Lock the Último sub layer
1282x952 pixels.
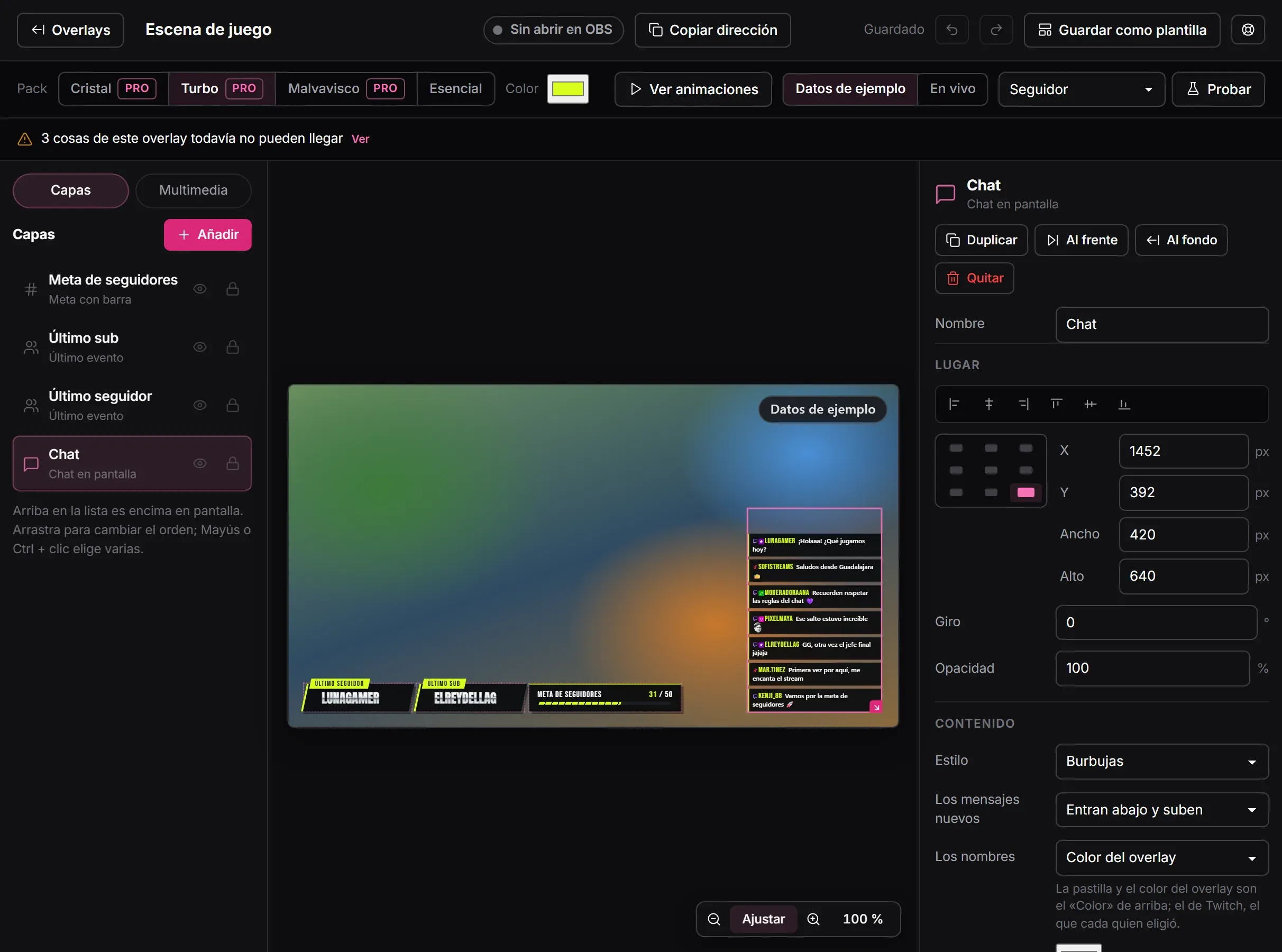point(233,347)
